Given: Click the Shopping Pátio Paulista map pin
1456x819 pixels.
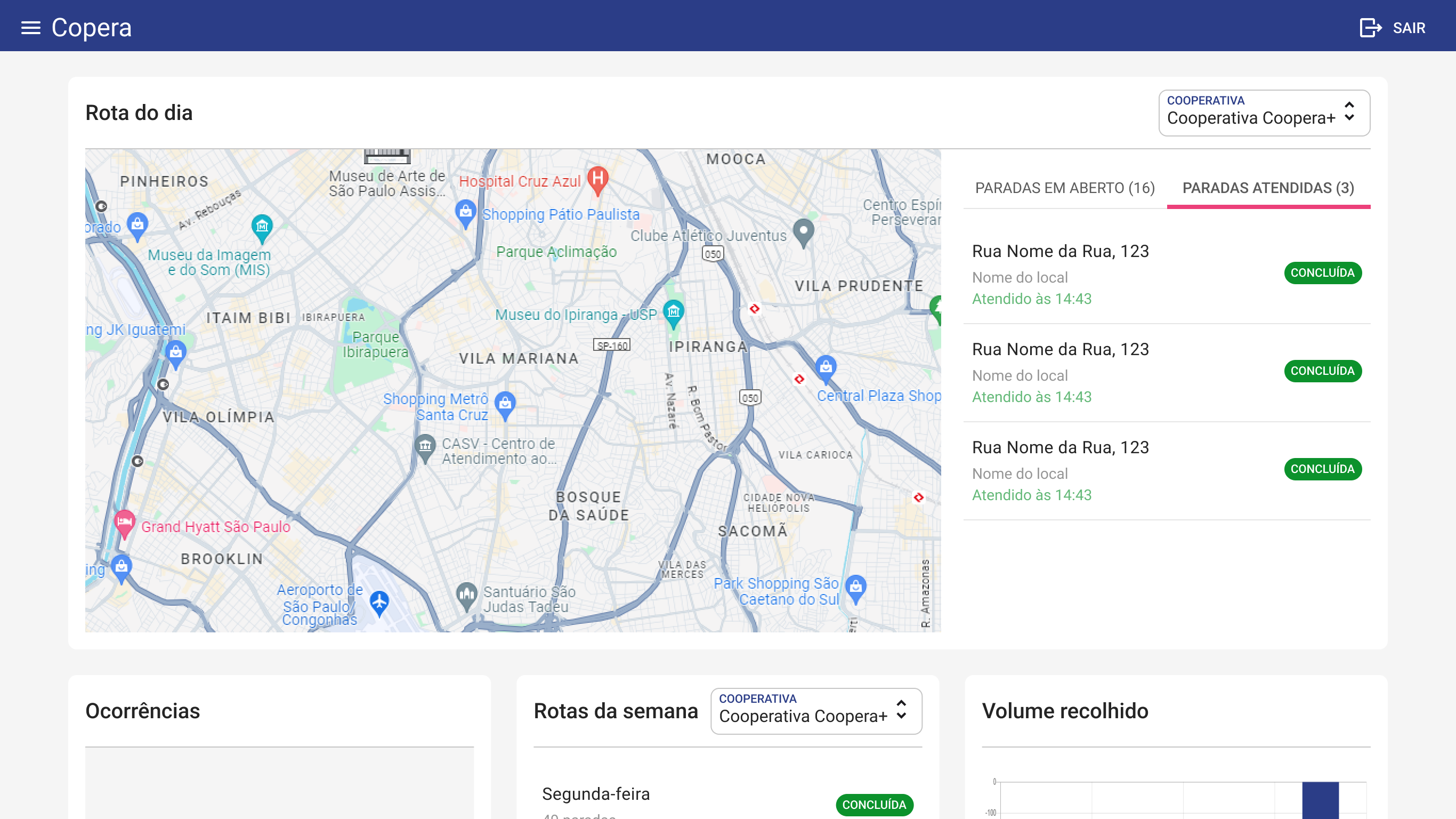Looking at the screenshot, I should (465, 212).
